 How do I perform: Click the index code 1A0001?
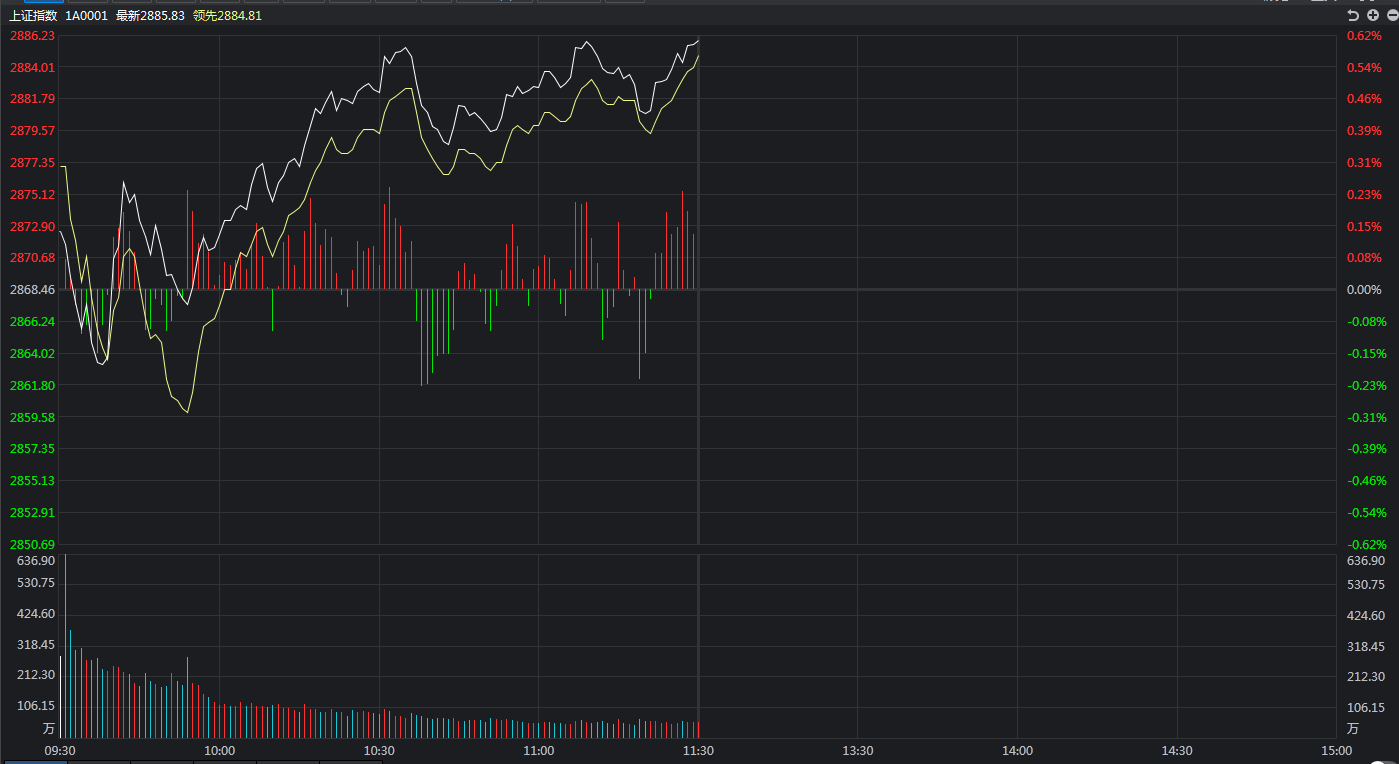(87, 16)
